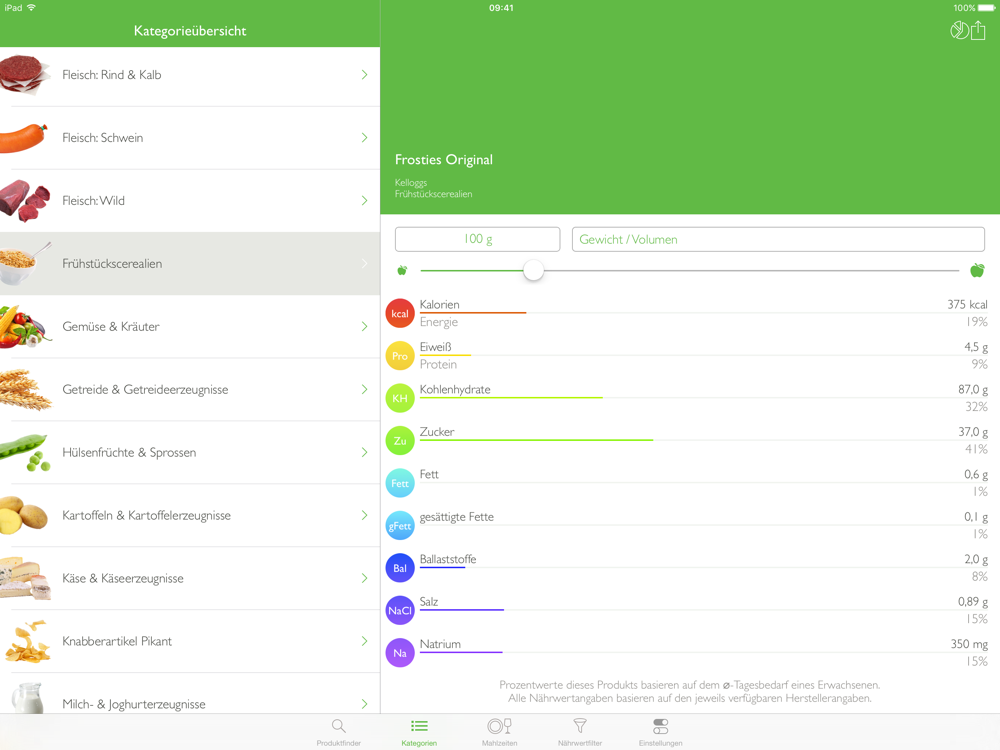Tap the Wi-Fi icon in status bar

click(31, 8)
